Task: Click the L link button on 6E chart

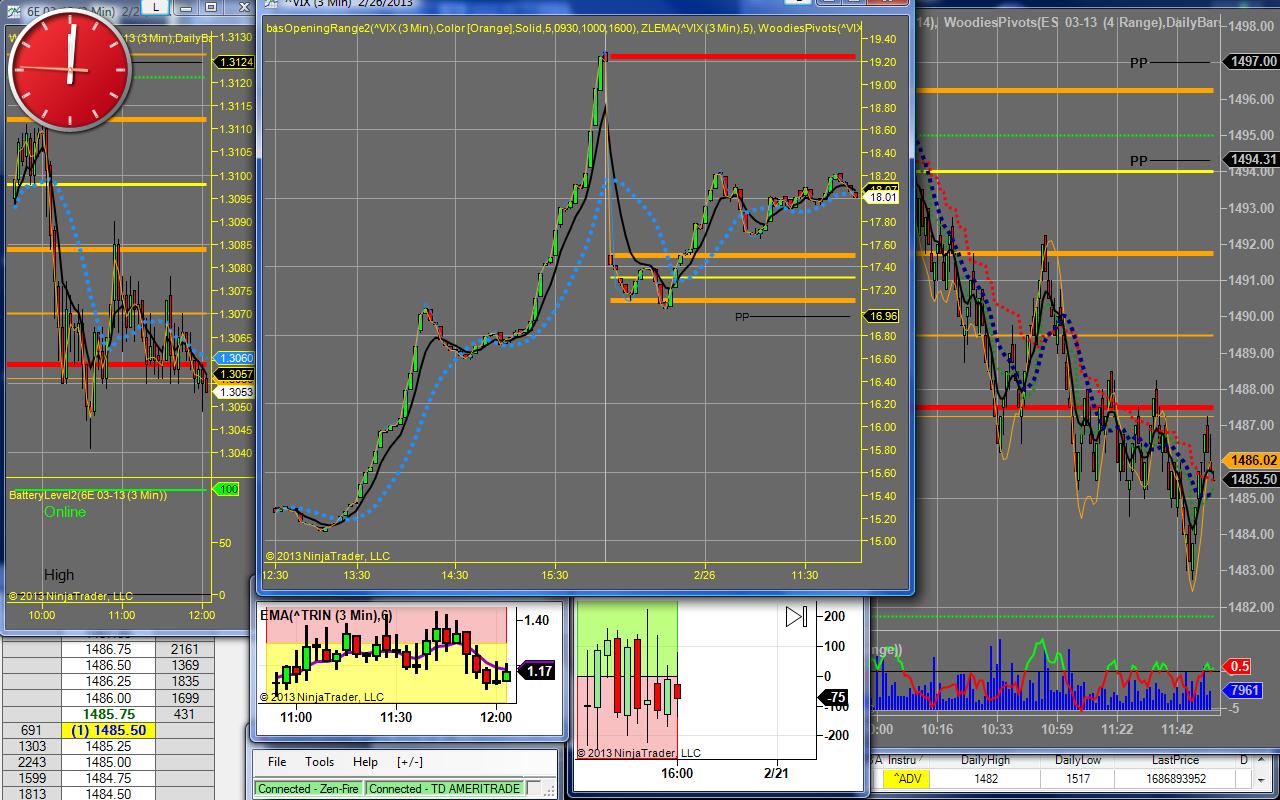Action: tap(155, 6)
